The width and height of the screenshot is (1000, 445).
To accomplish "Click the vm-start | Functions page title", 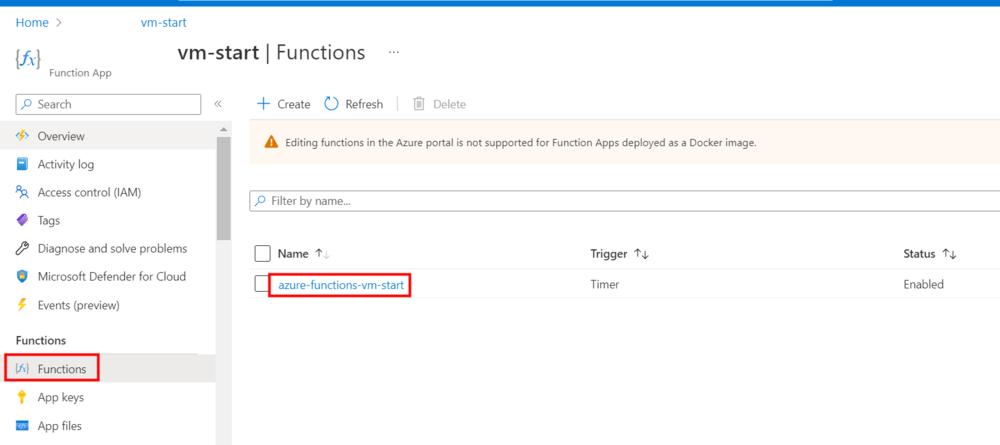I will click(x=271, y=52).
